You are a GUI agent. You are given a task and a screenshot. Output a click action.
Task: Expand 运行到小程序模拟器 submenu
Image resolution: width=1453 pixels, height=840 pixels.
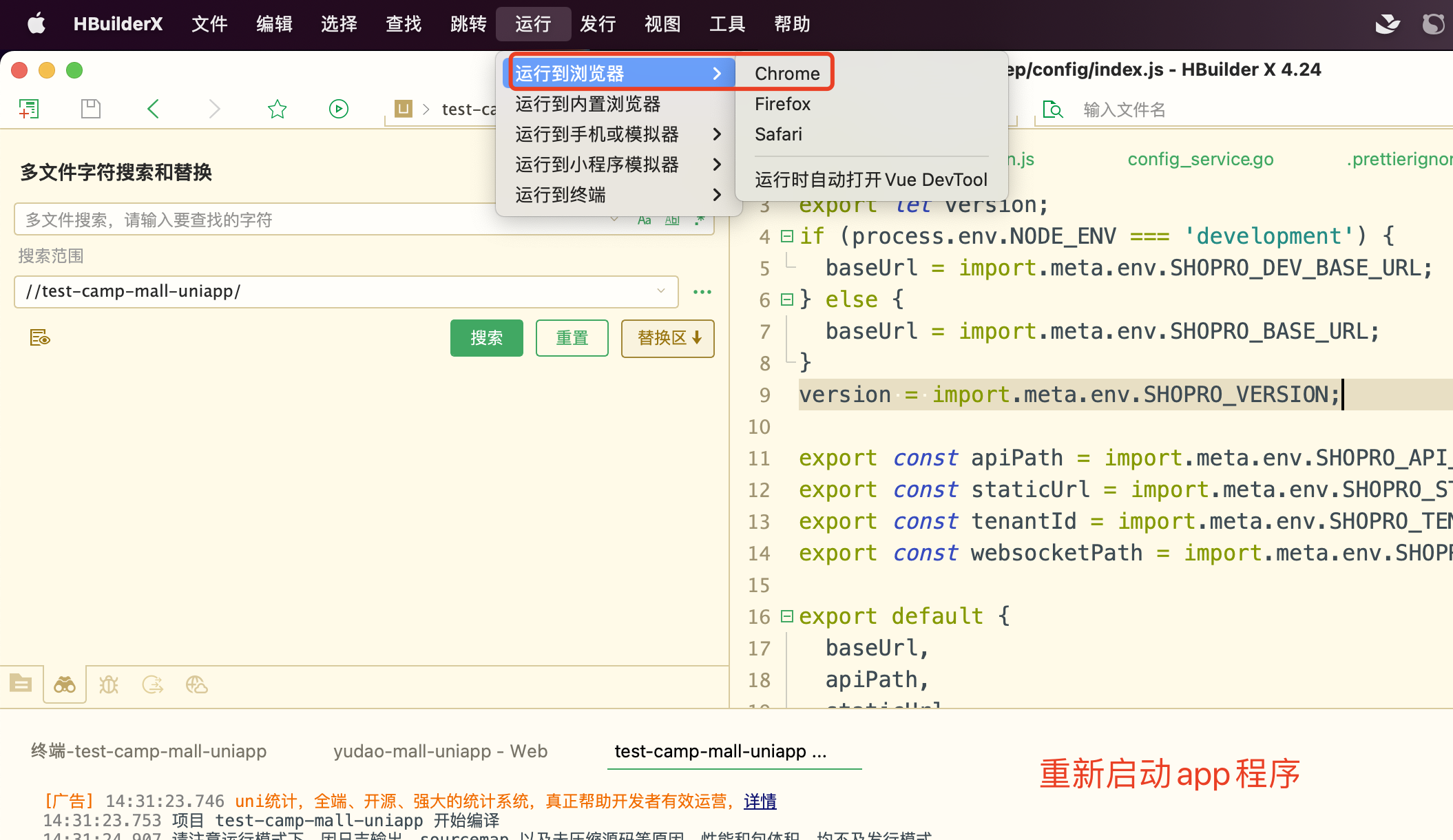point(618,165)
